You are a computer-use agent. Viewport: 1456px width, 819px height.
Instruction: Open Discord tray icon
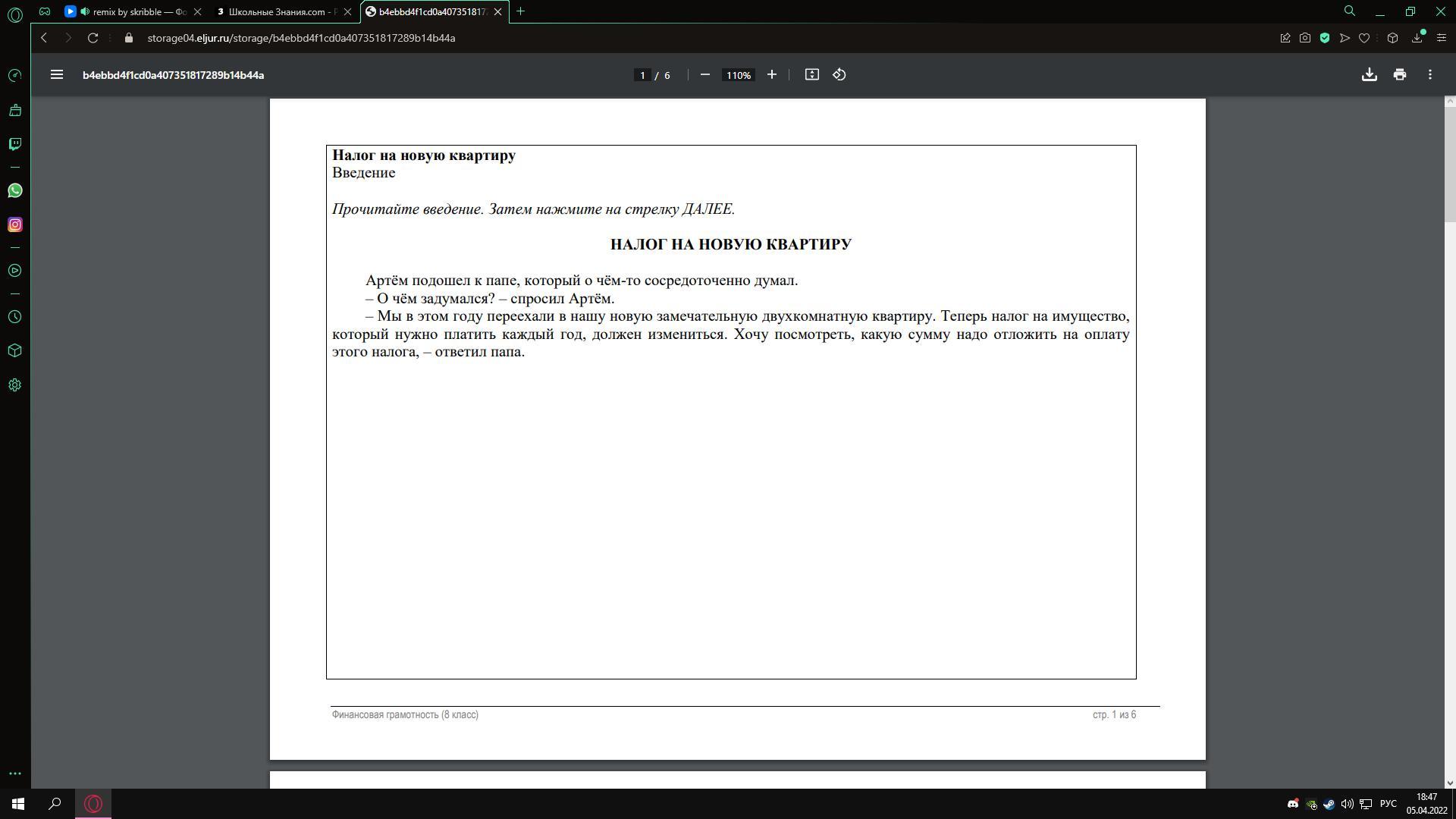pos(1293,804)
